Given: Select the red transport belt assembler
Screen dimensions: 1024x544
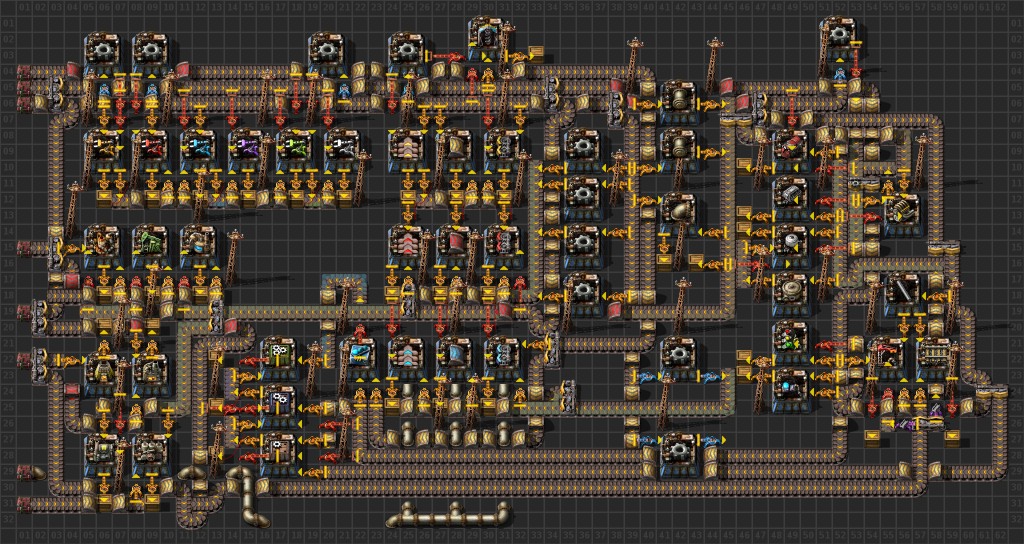Looking at the screenshot, I should tap(454, 243).
